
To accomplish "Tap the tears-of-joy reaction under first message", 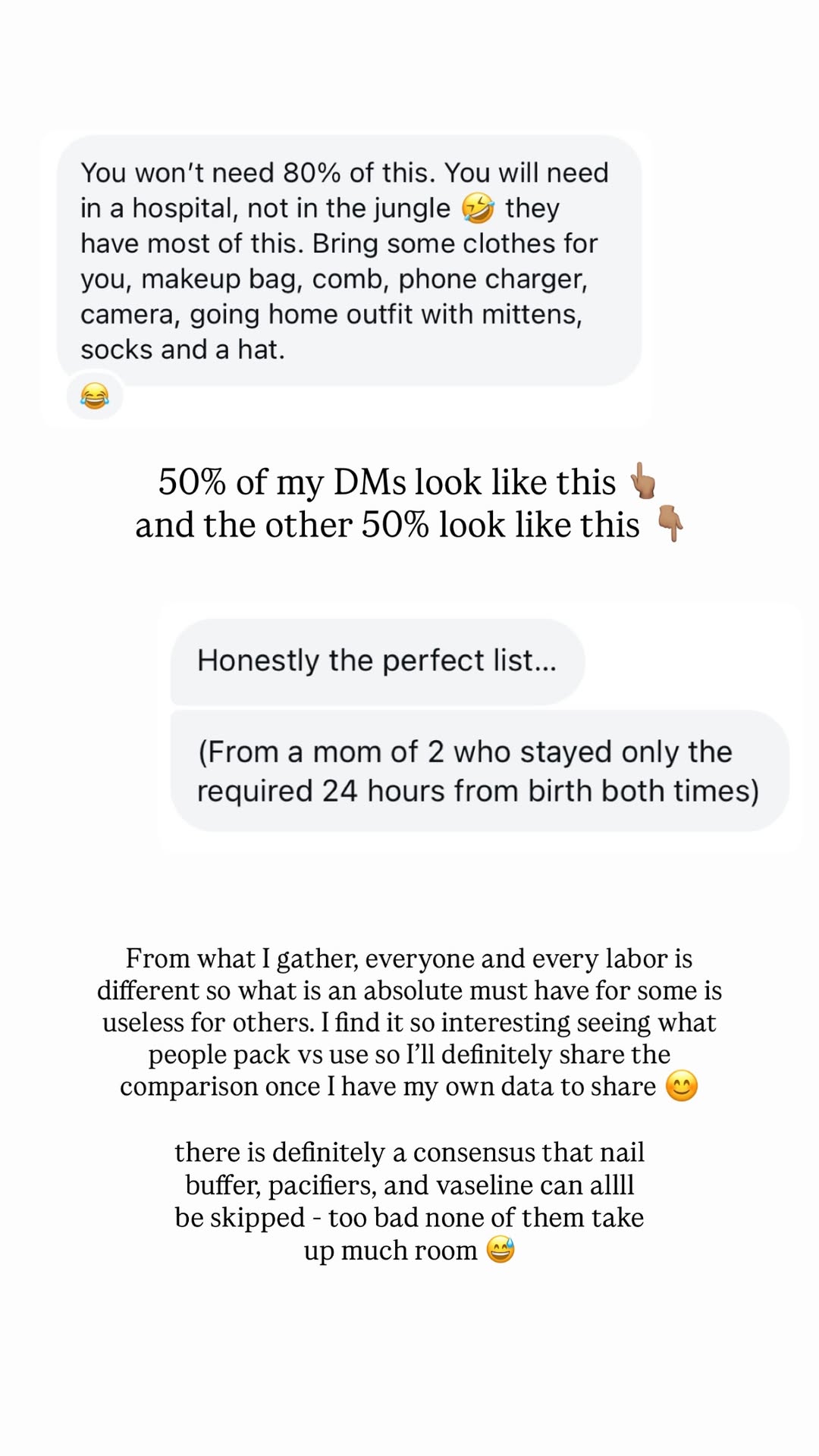I will click(95, 395).
